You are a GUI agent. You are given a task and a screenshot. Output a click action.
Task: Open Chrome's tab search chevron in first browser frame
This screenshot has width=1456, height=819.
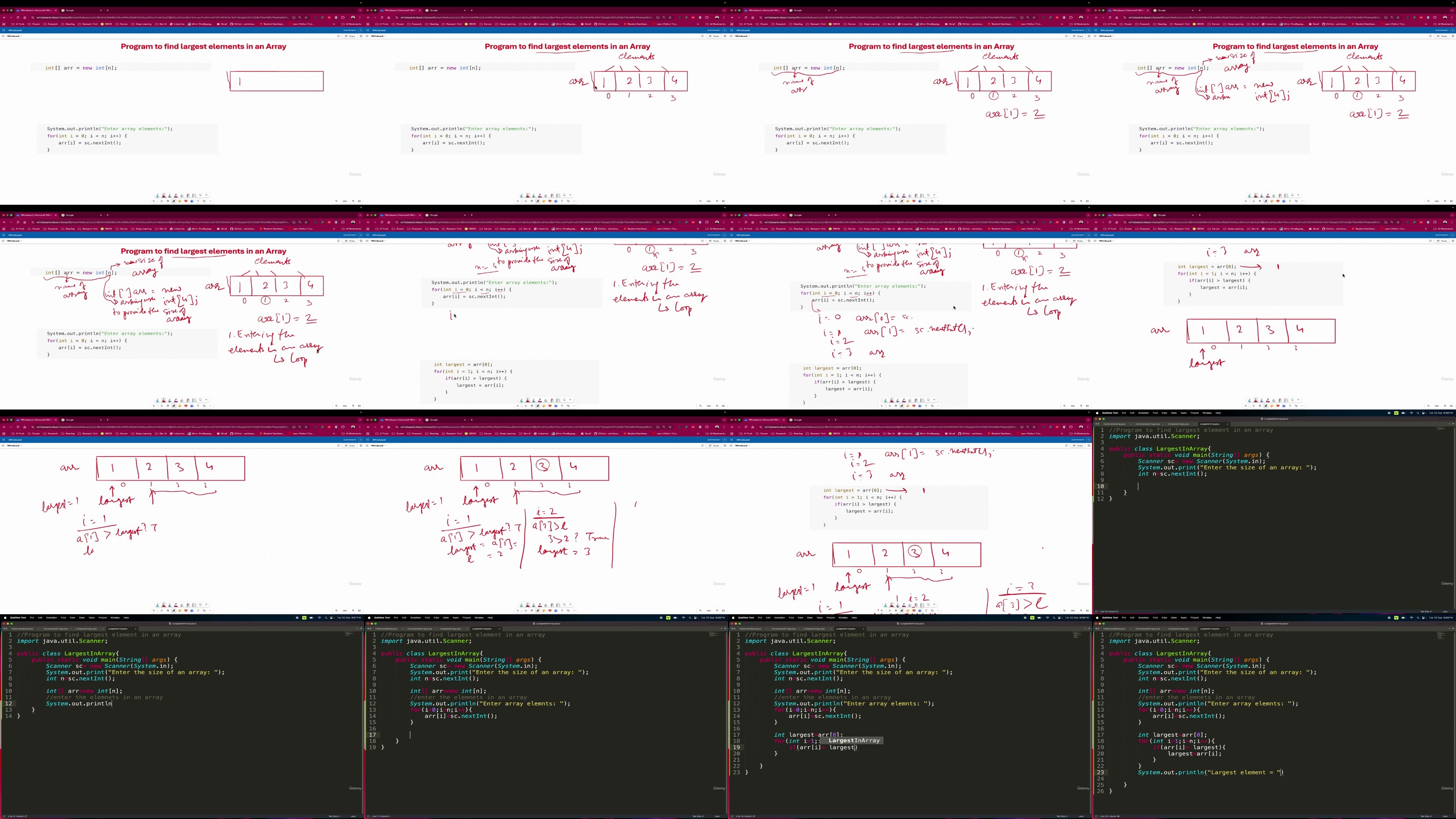coord(360,11)
